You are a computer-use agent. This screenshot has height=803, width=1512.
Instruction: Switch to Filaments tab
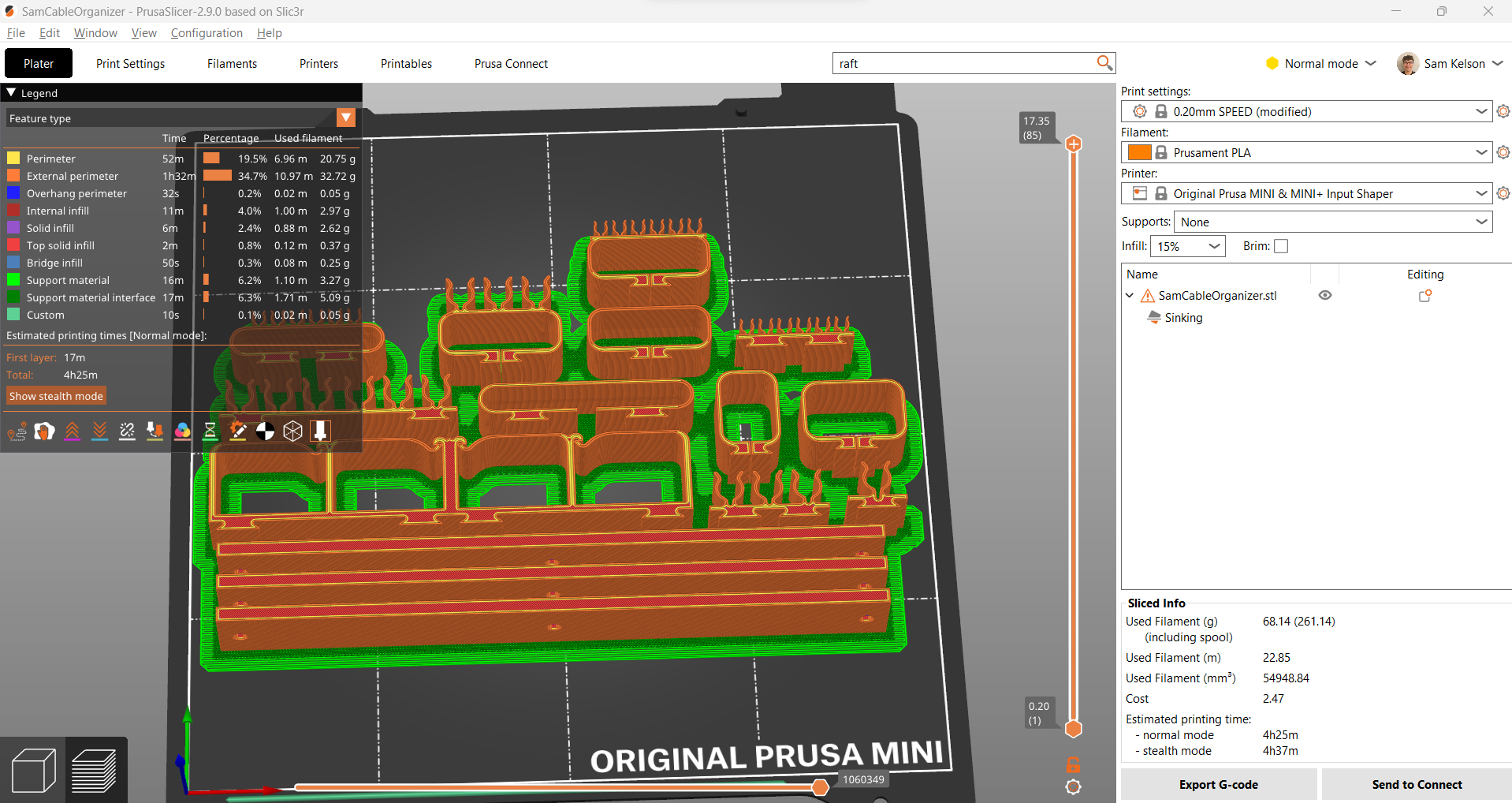tap(232, 63)
